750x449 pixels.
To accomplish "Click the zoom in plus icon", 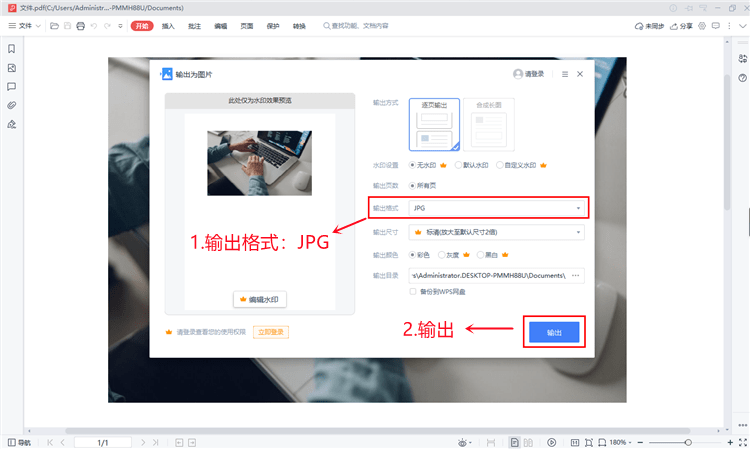I will 730,443.
